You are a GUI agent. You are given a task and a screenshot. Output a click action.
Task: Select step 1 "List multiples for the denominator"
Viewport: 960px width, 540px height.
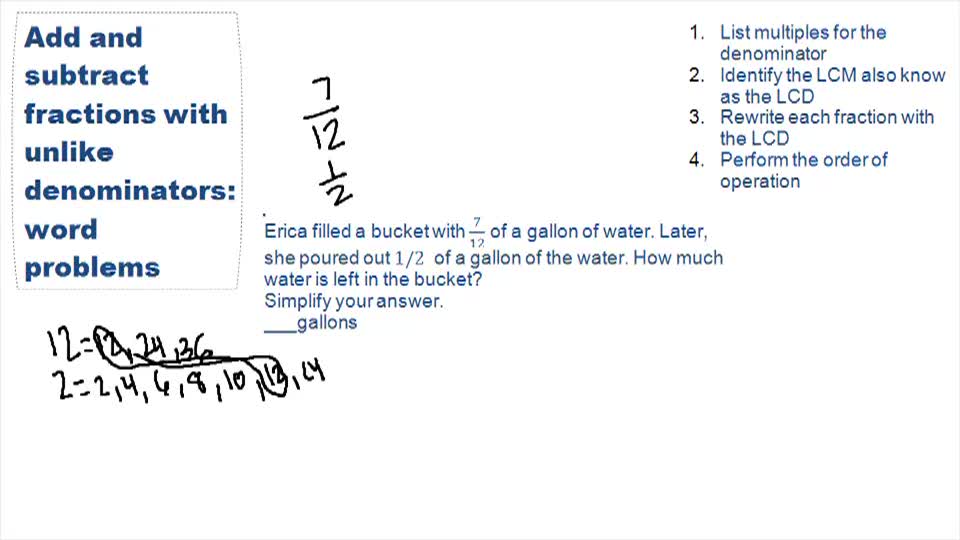[x=802, y=43]
